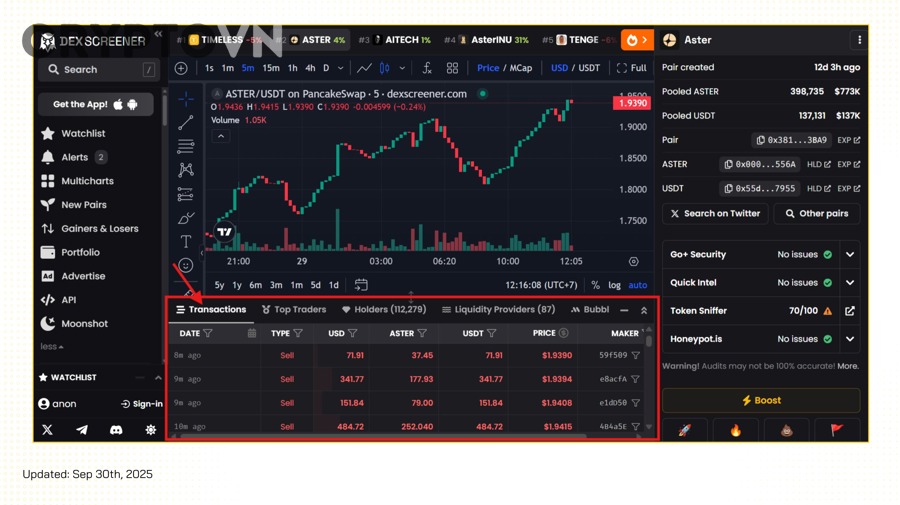The height and width of the screenshot is (505, 900).
Task: Open trending token AITECH #3
Action: (x=394, y=40)
